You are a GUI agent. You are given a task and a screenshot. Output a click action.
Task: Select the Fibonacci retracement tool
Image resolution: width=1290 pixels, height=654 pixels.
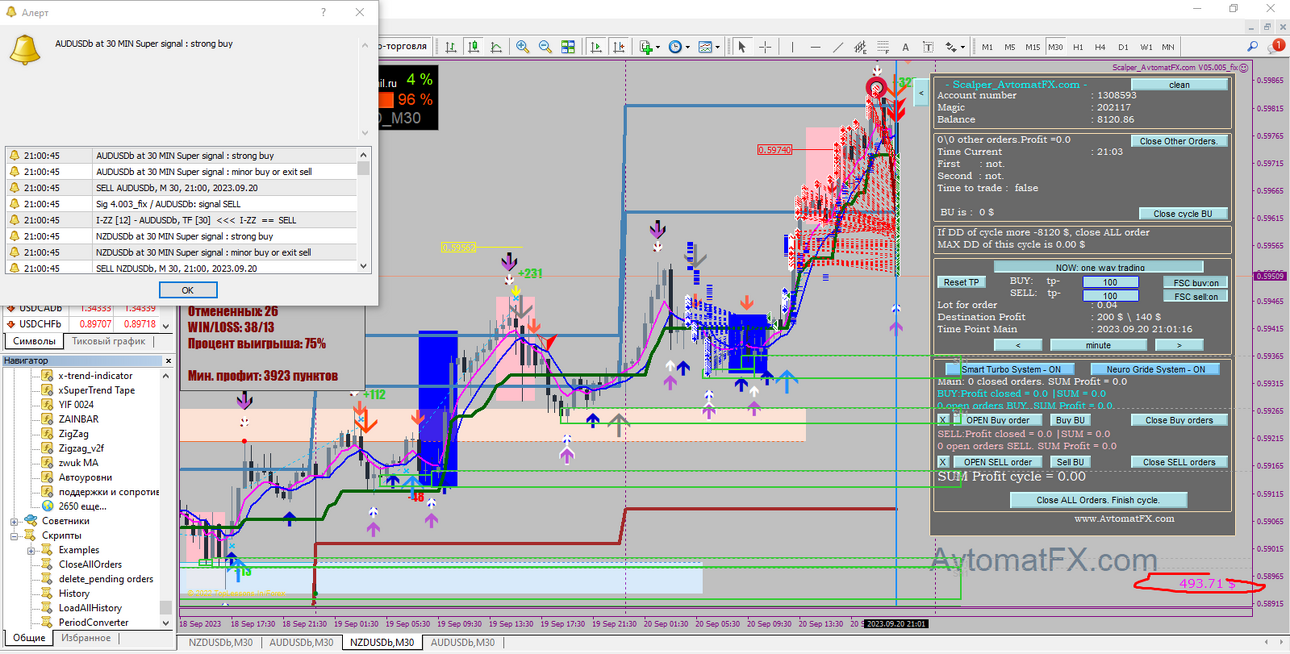pyautogui.click(x=884, y=46)
